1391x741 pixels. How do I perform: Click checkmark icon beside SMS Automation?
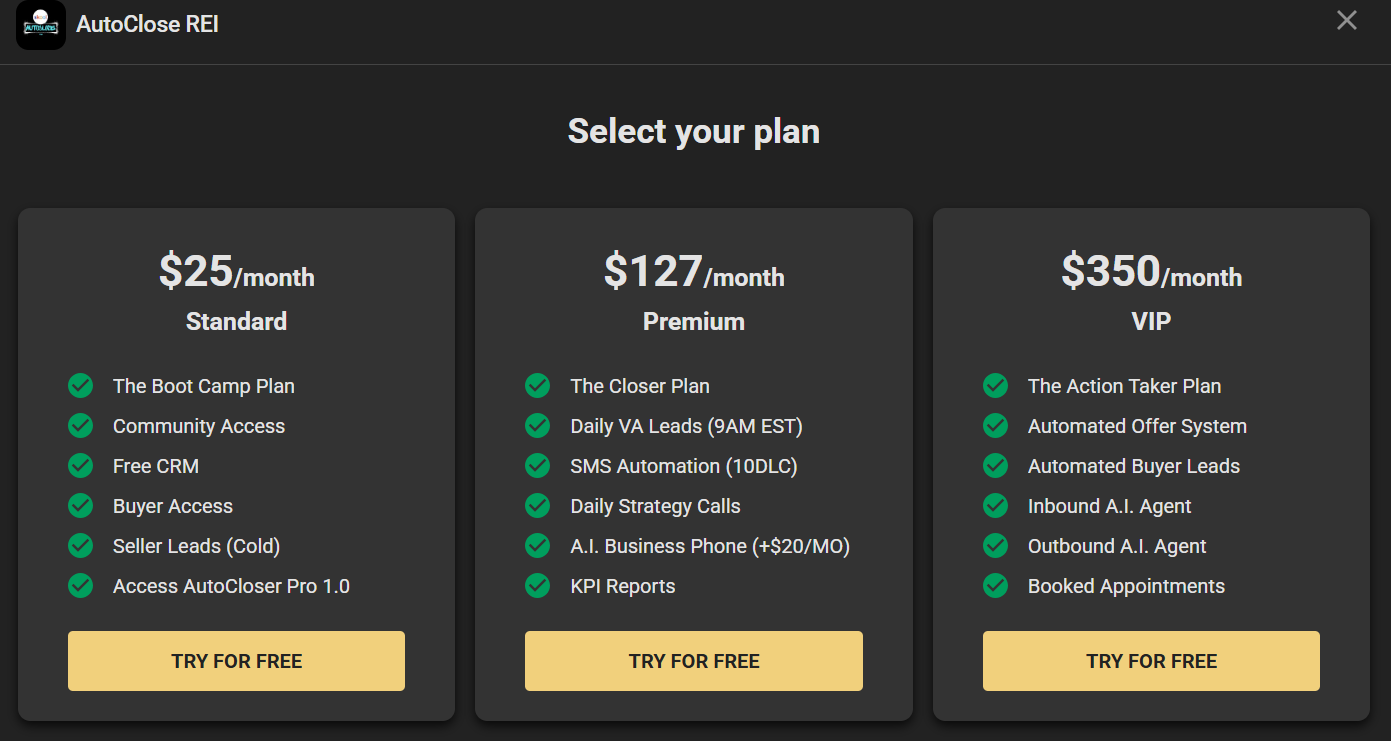pos(538,466)
